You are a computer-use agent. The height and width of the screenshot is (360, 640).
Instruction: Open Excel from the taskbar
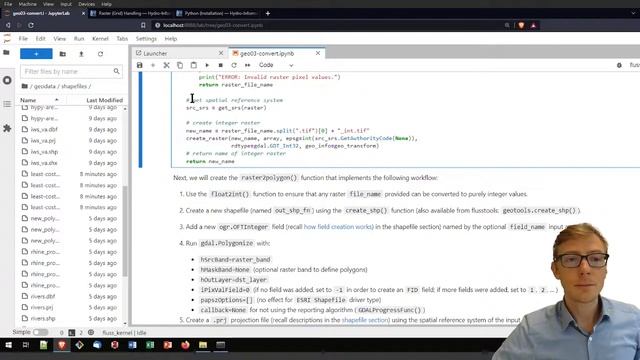(150, 345)
